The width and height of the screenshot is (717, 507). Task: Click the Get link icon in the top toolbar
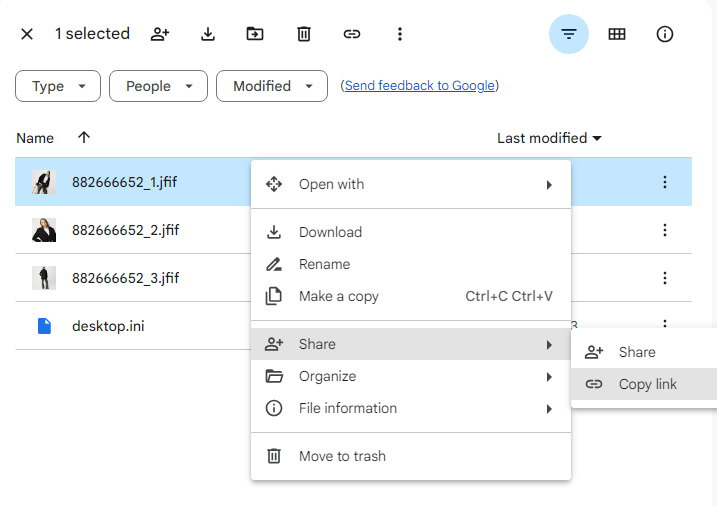click(x=352, y=34)
